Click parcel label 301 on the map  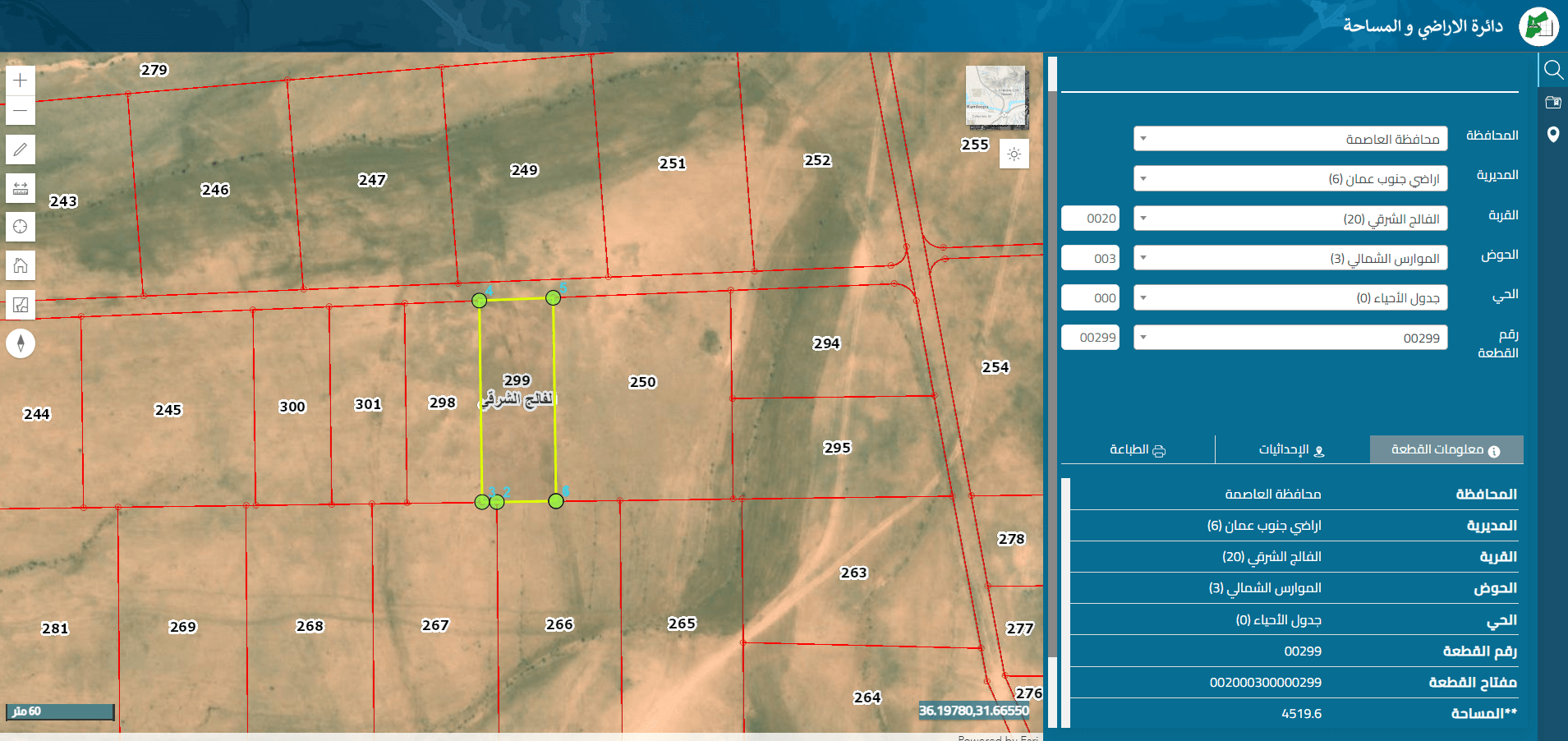pyautogui.click(x=368, y=404)
